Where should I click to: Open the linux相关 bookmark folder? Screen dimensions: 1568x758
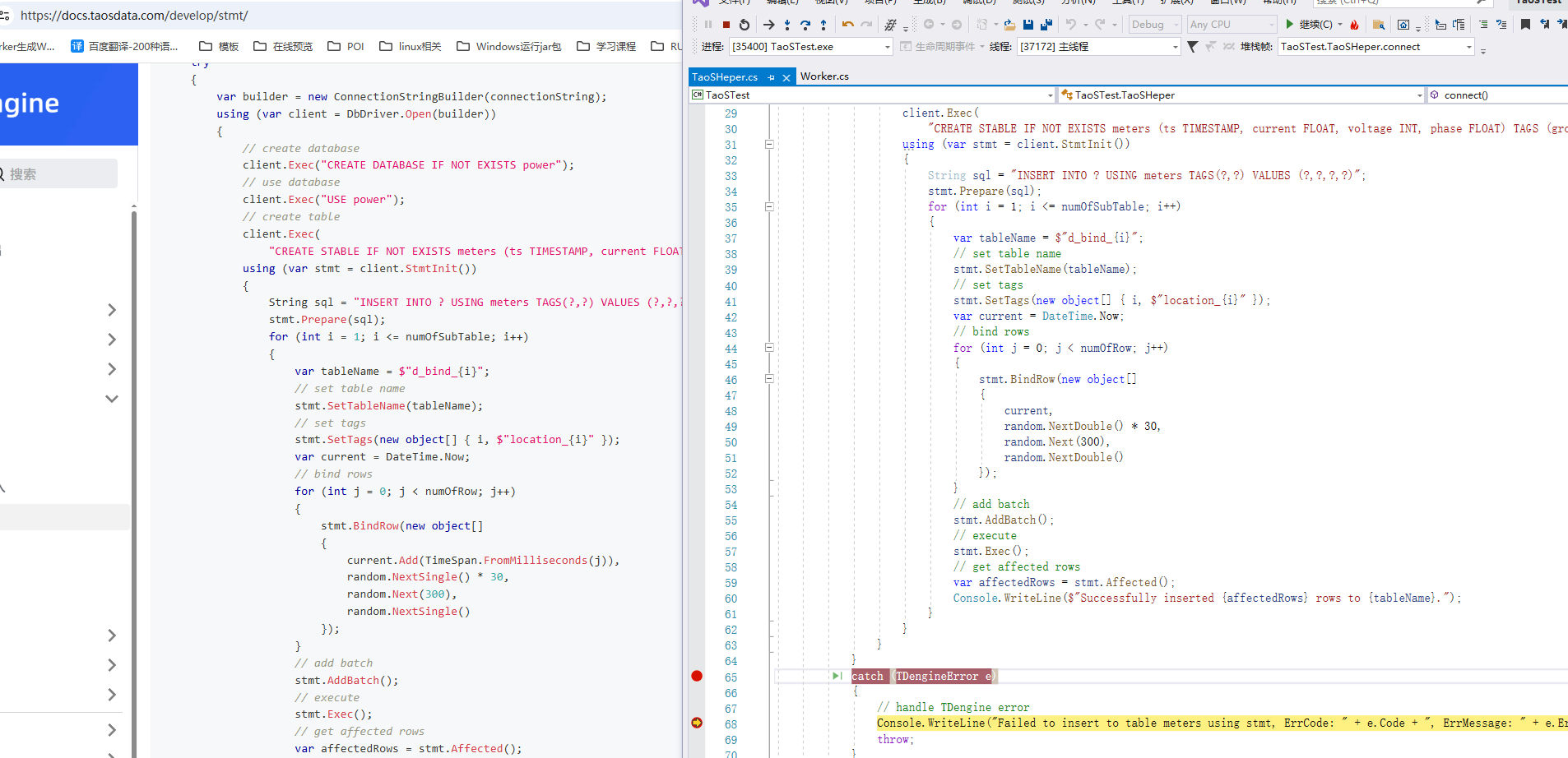410,46
